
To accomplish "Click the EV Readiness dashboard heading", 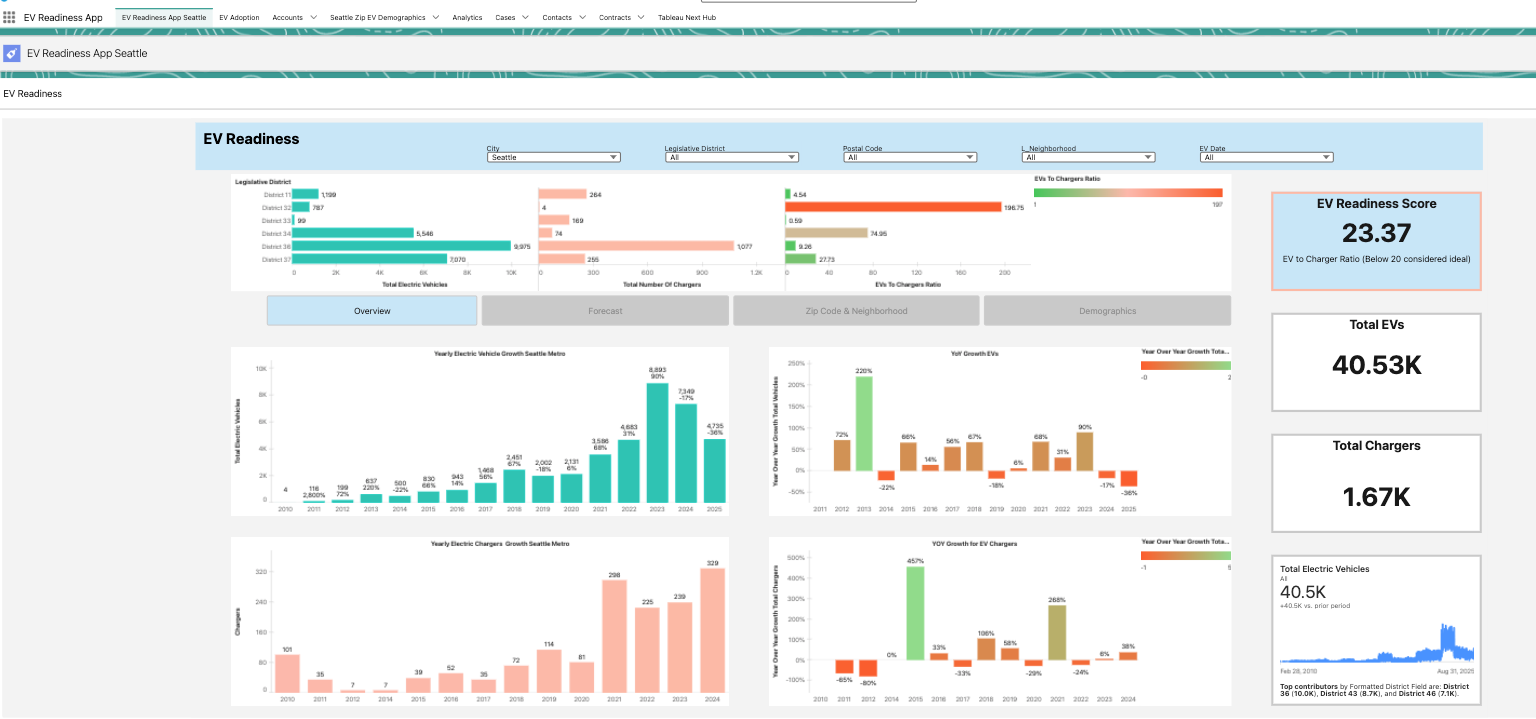I will point(251,139).
